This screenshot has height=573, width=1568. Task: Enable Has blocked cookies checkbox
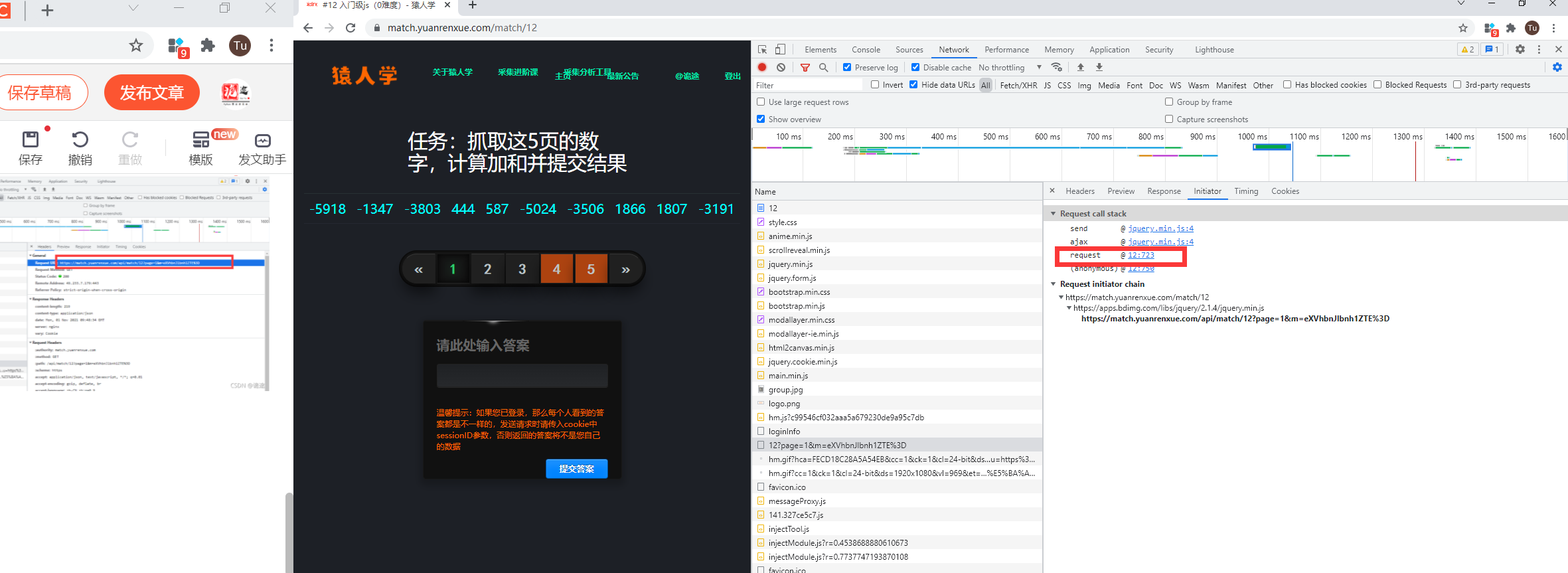tap(1287, 84)
